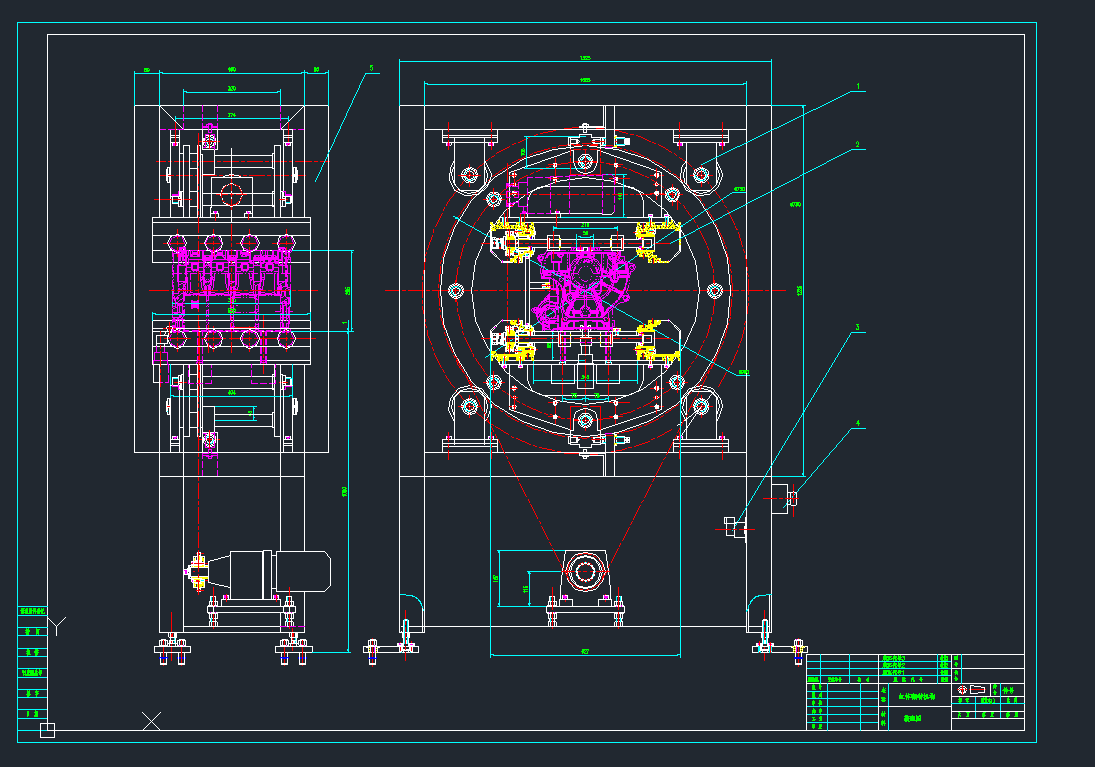This screenshot has height=767, width=1095.
Task: Select part callout number 5
Action: tap(371, 69)
